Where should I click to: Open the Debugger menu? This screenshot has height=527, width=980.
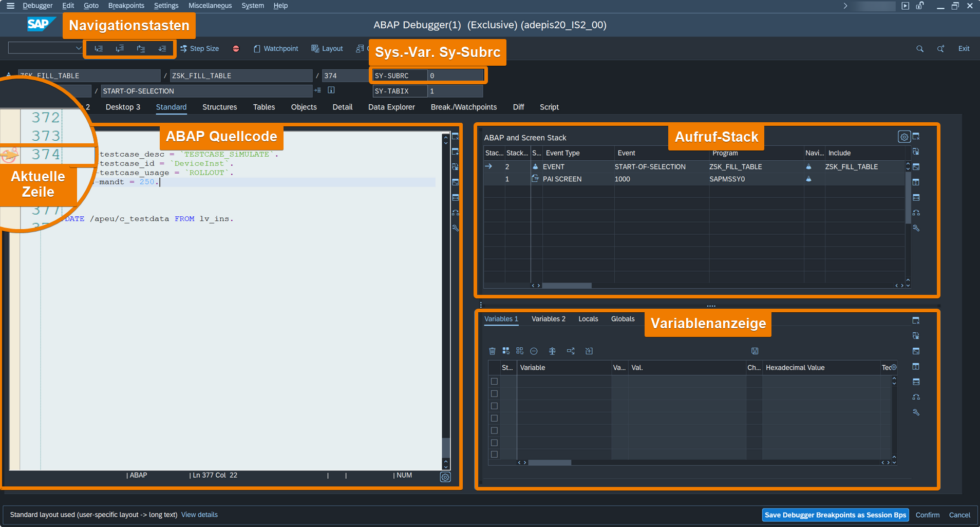point(38,6)
